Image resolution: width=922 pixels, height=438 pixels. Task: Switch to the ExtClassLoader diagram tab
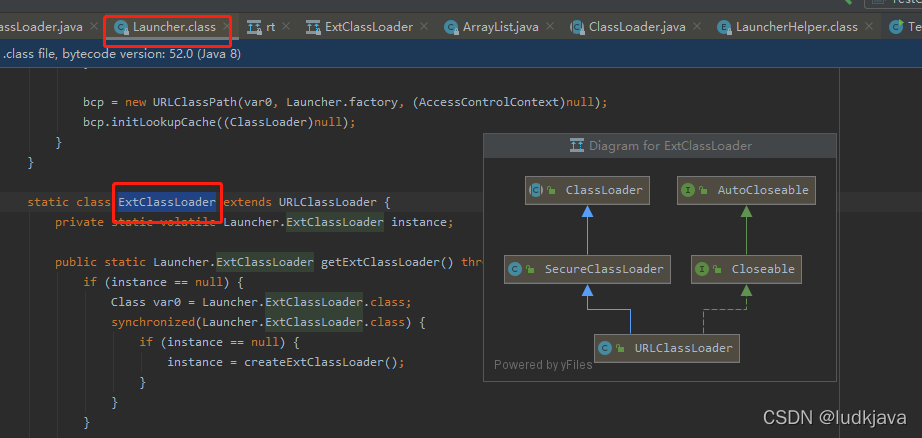(x=369, y=27)
